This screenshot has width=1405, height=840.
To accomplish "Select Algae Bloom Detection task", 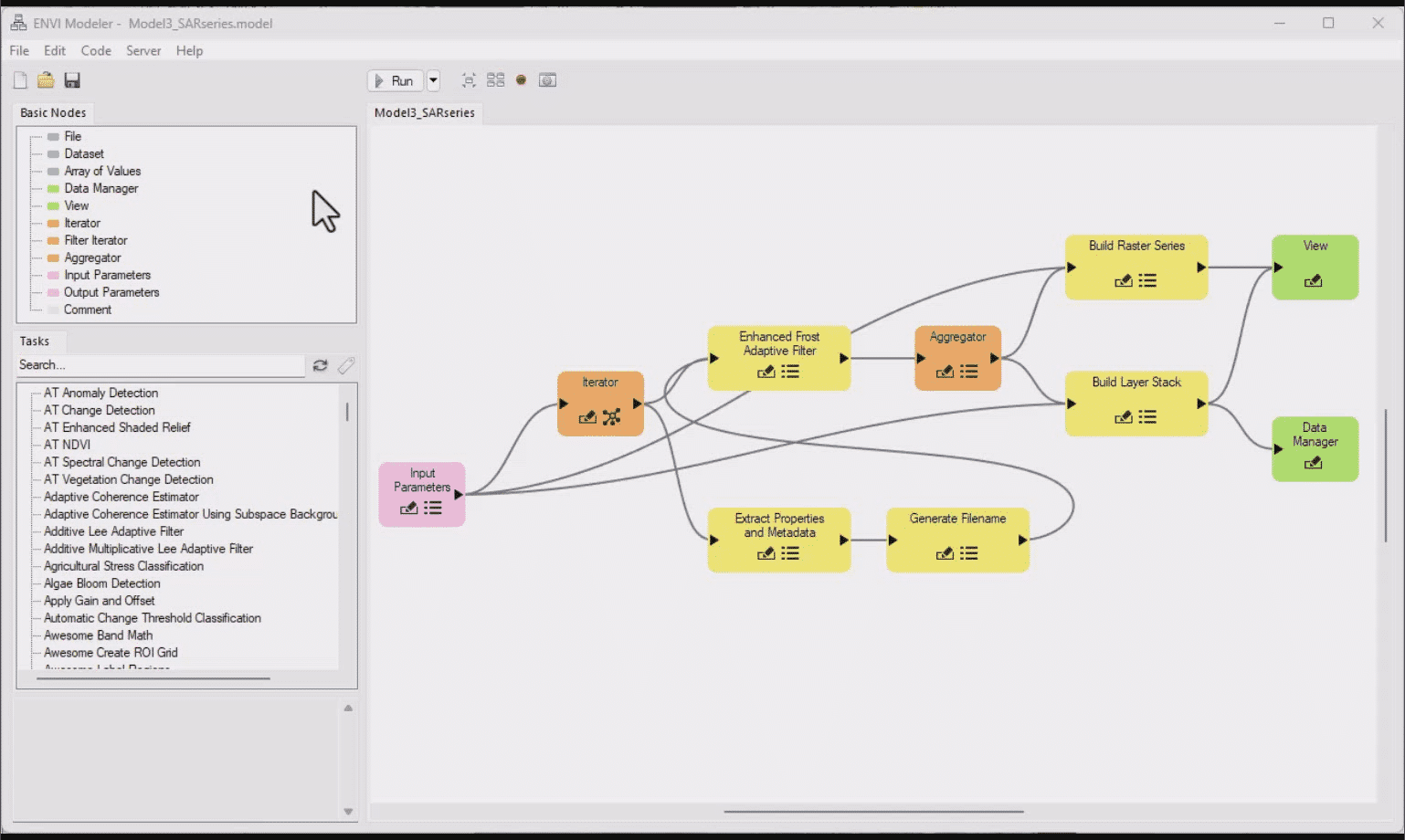I will click(x=102, y=583).
